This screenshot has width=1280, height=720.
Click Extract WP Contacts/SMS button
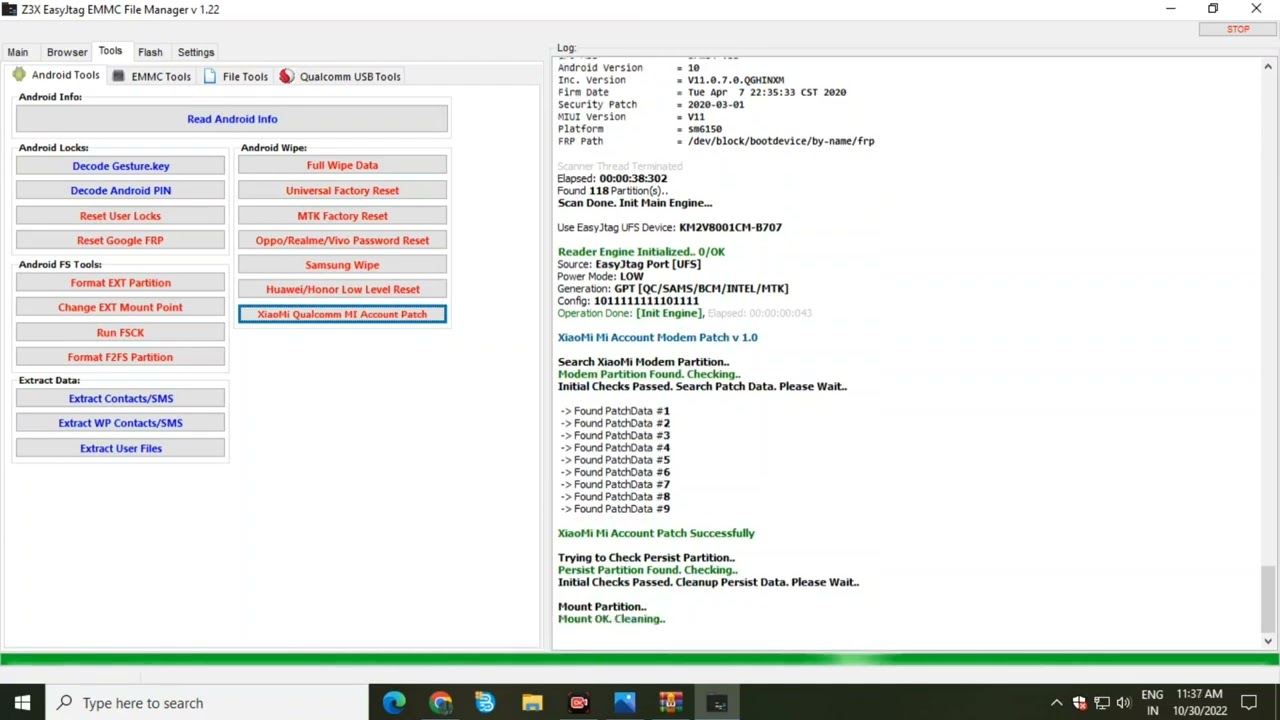[x=120, y=423]
